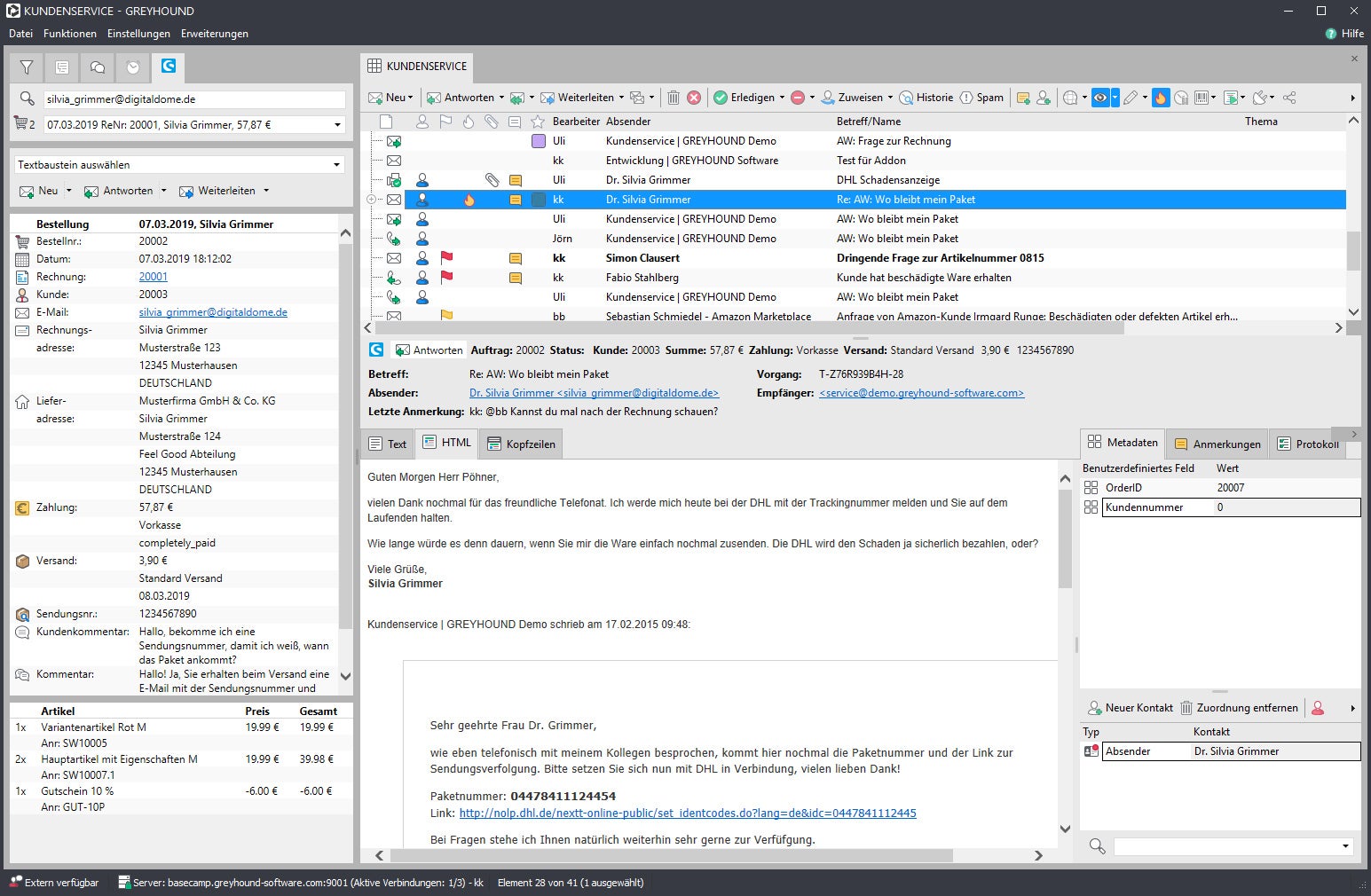Click the add note icon in toolbar
The image size is (1371, 896).
click(1023, 98)
